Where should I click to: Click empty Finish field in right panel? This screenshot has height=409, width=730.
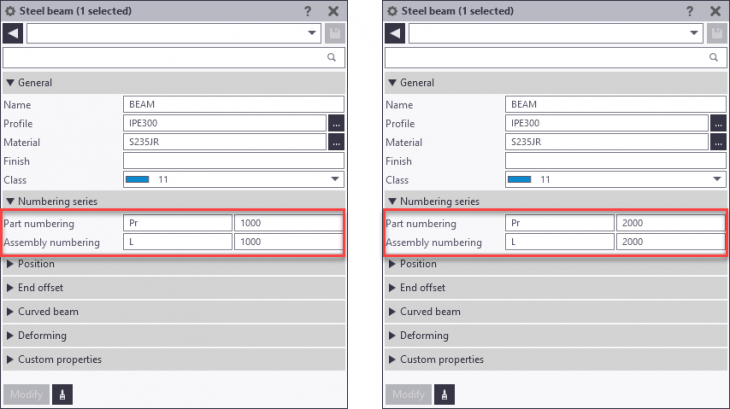pyautogui.click(x=615, y=161)
